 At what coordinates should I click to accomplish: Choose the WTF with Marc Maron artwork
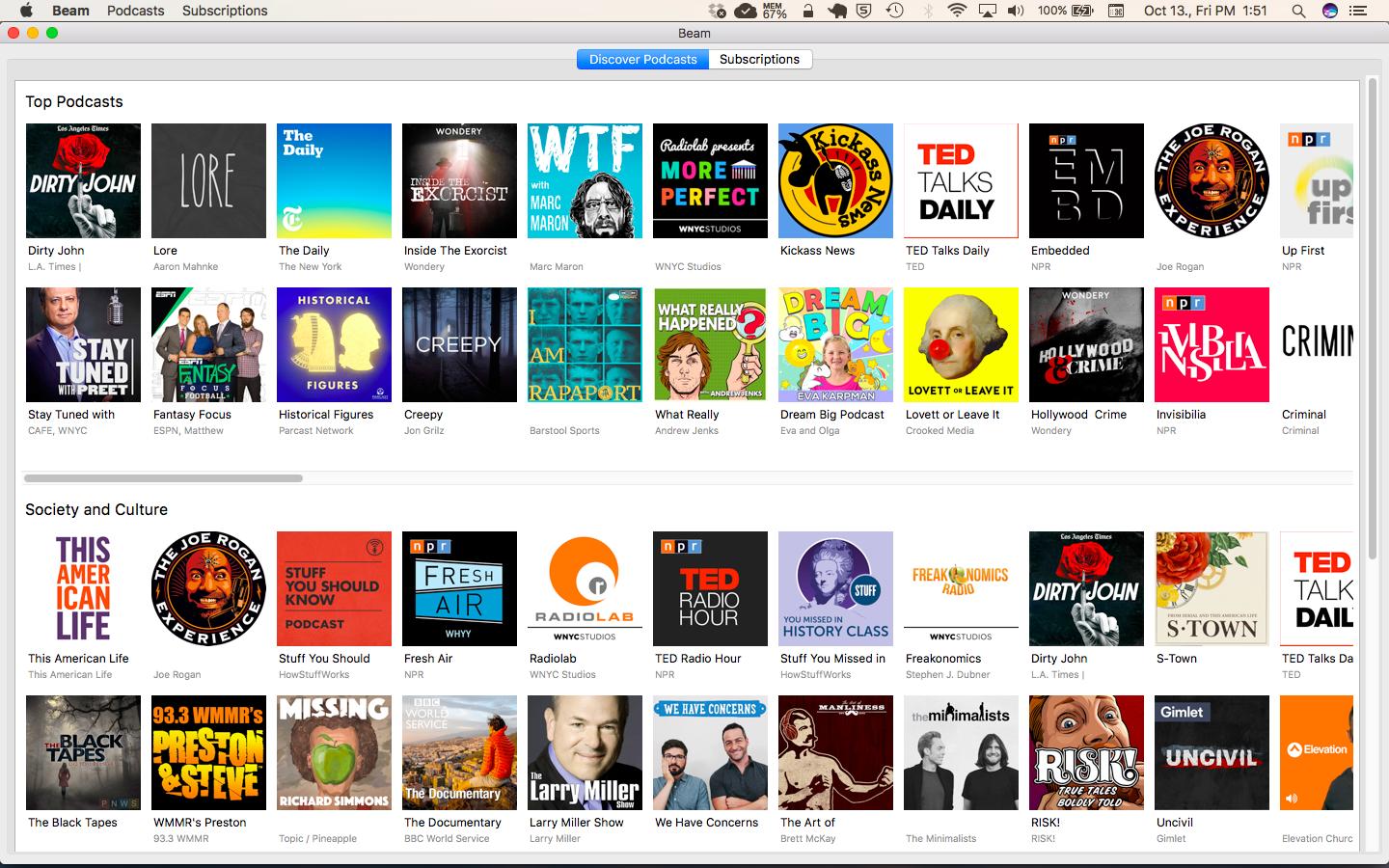tap(585, 180)
